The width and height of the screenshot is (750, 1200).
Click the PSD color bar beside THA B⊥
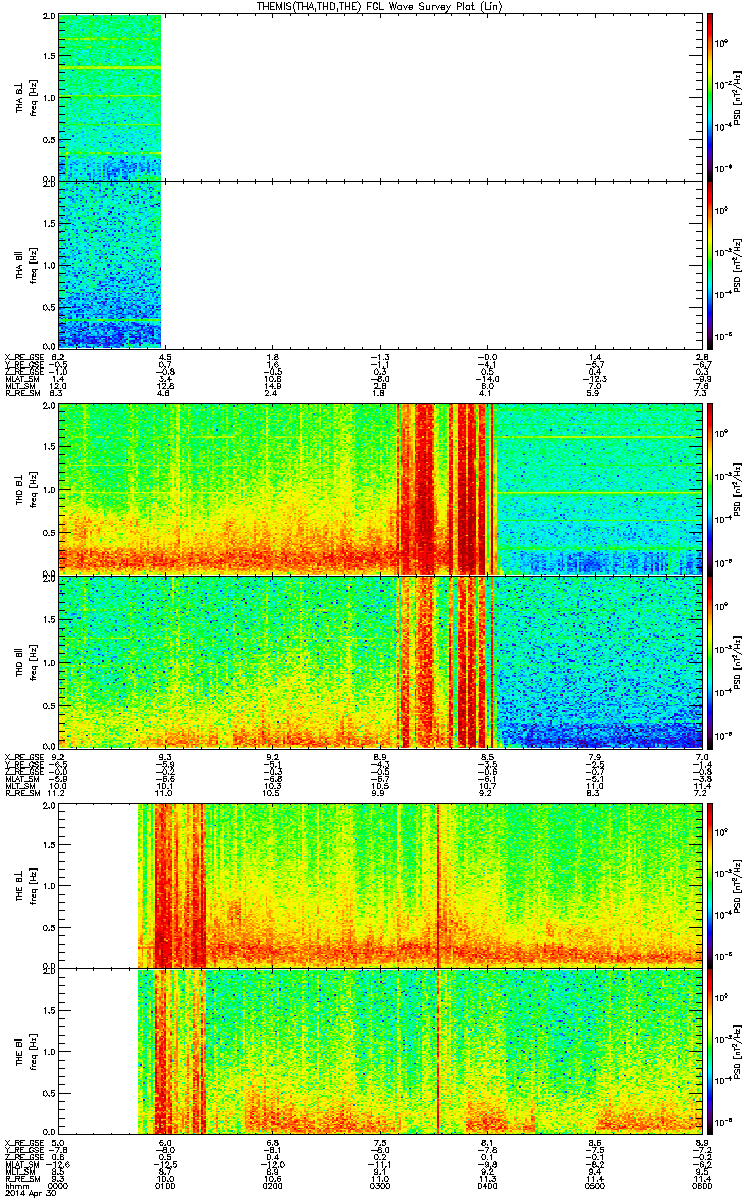pyautogui.click(x=710, y=97)
